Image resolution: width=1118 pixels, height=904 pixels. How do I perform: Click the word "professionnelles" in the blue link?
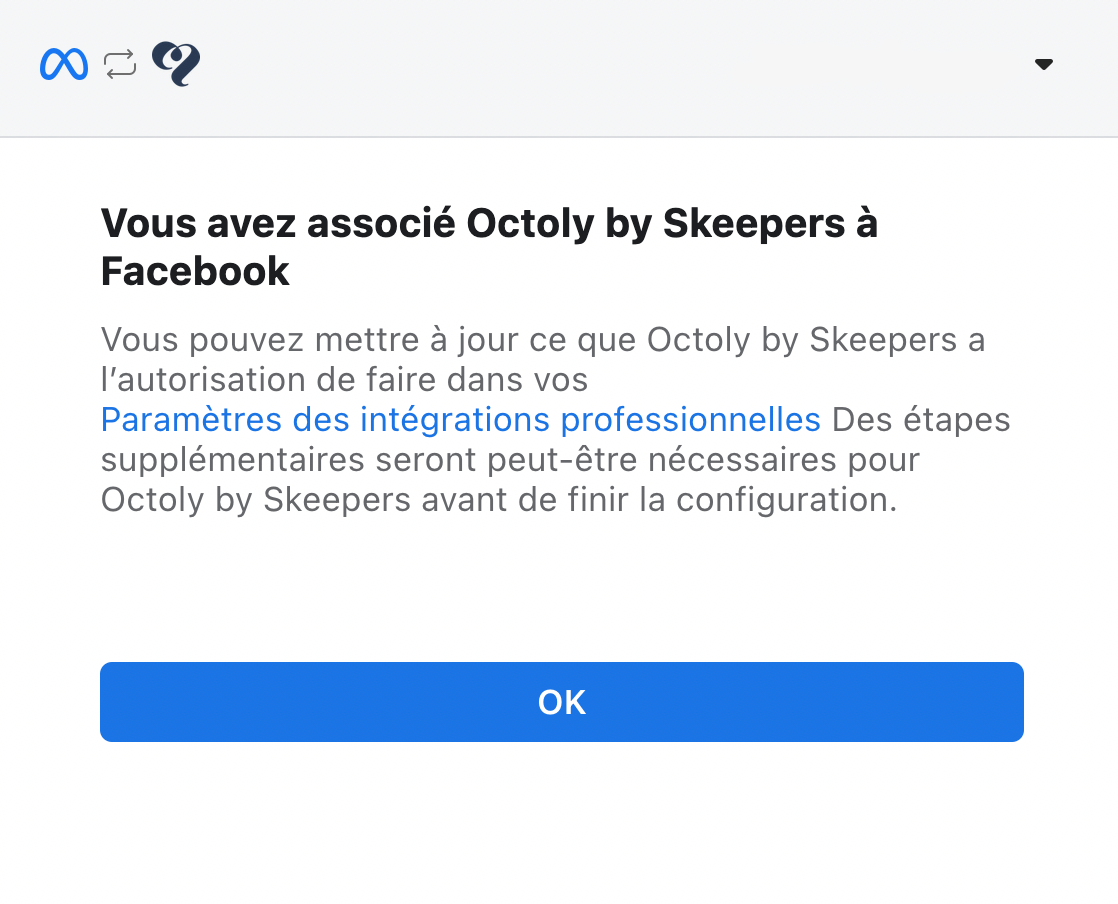[690, 420]
